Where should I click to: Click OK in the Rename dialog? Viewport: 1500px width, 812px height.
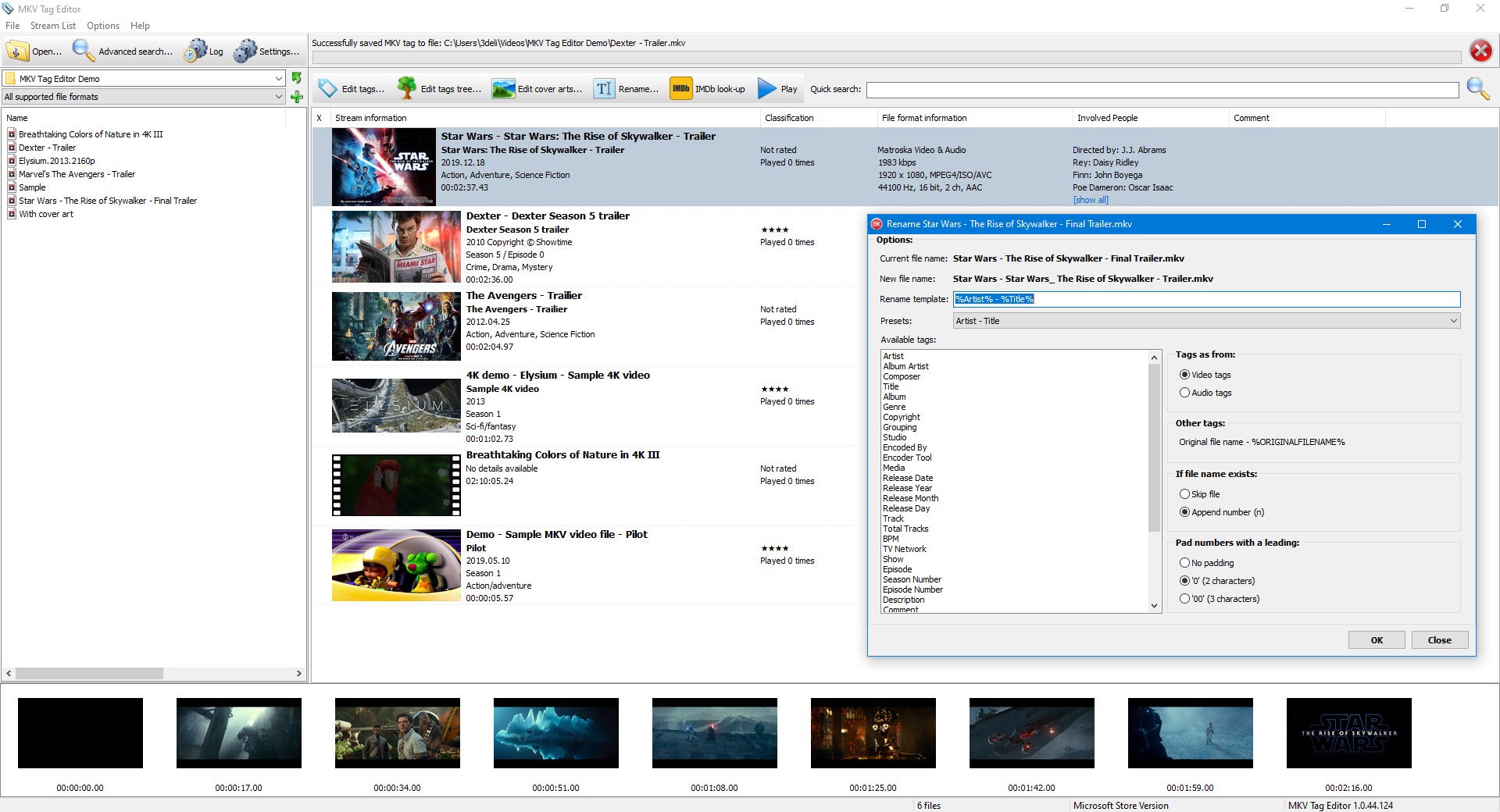point(1377,640)
